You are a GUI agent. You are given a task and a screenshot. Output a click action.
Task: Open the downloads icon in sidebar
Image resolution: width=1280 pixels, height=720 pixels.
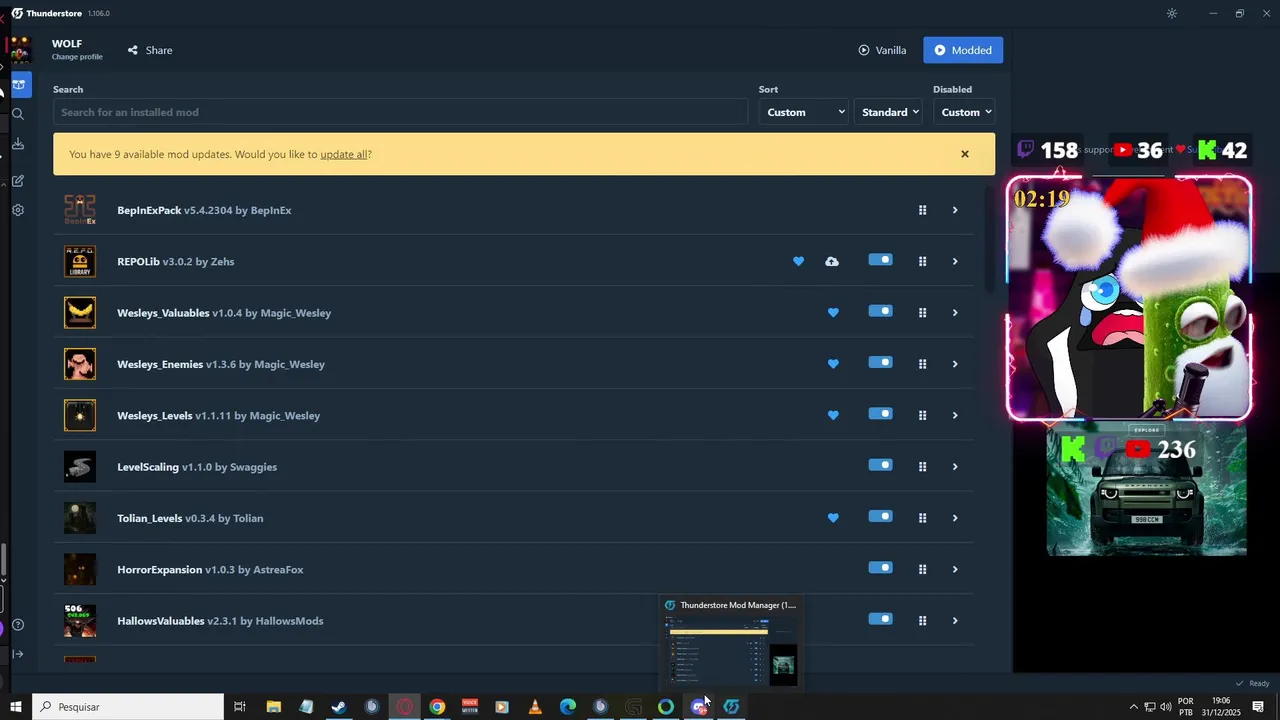18,144
